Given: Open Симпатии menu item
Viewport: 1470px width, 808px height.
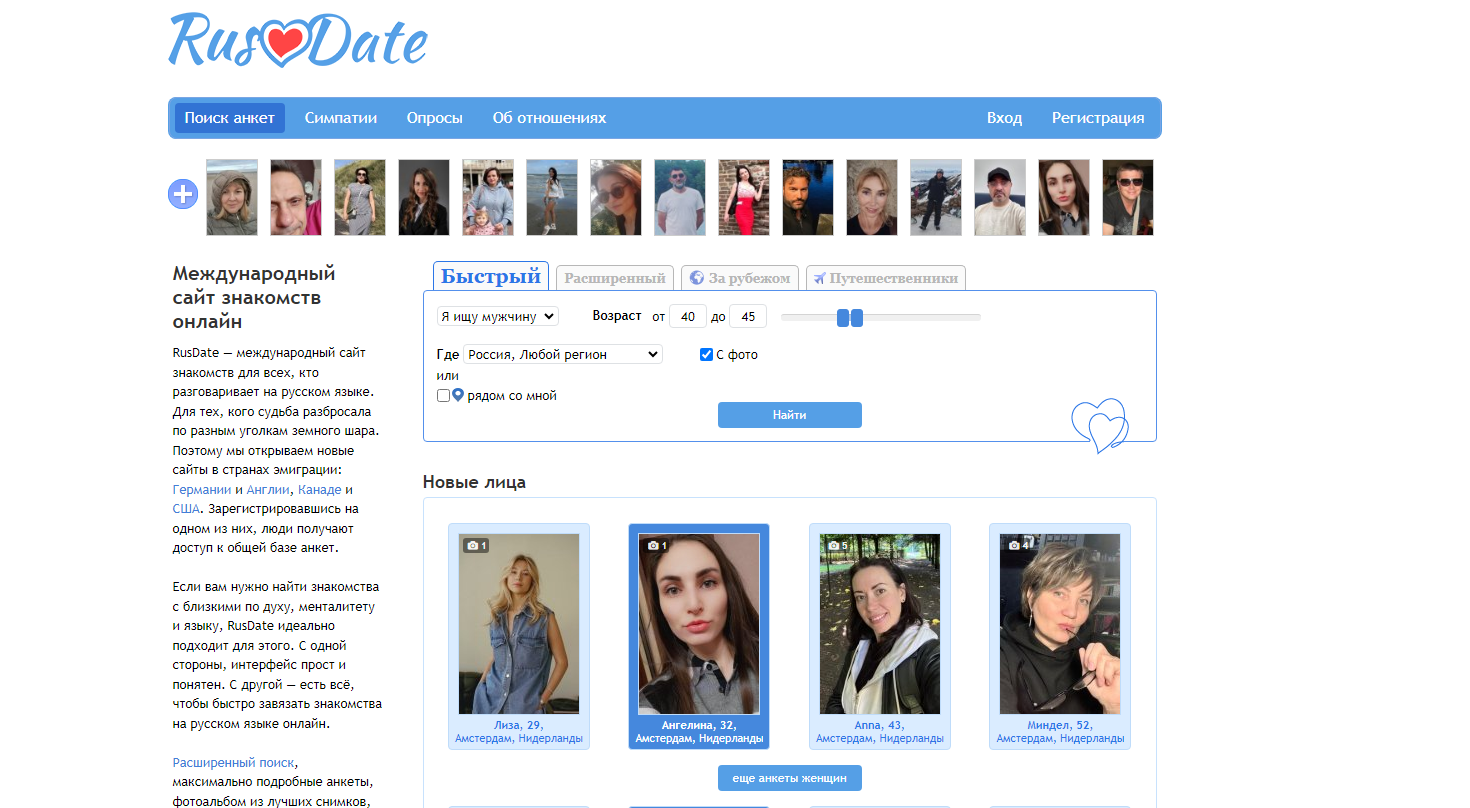Looking at the screenshot, I should 341,118.
